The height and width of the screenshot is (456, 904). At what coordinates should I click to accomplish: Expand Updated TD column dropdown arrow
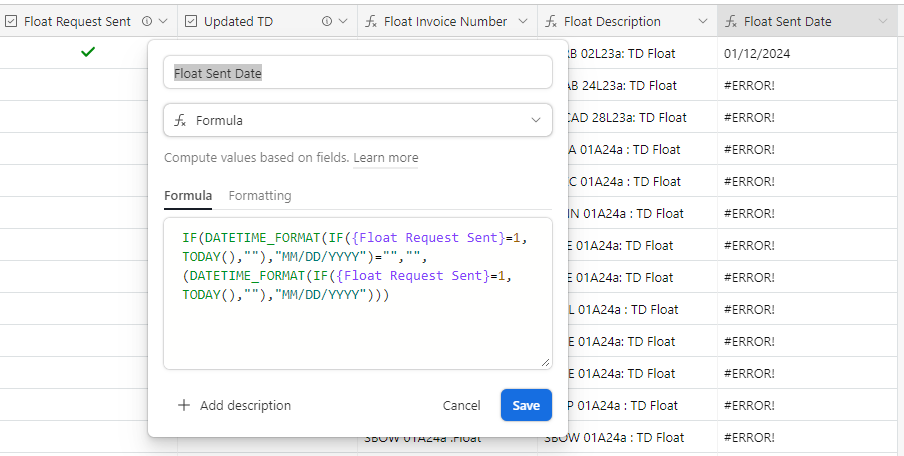tap(343, 21)
